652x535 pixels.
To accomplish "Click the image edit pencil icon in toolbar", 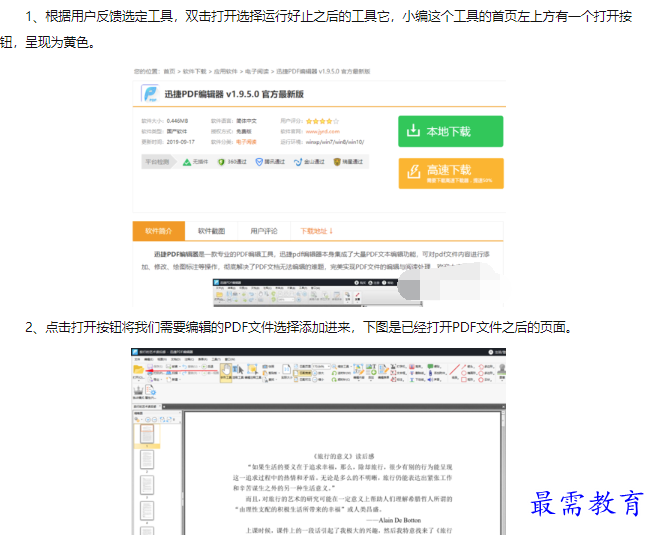I will pyautogui.click(x=358, y=369).
